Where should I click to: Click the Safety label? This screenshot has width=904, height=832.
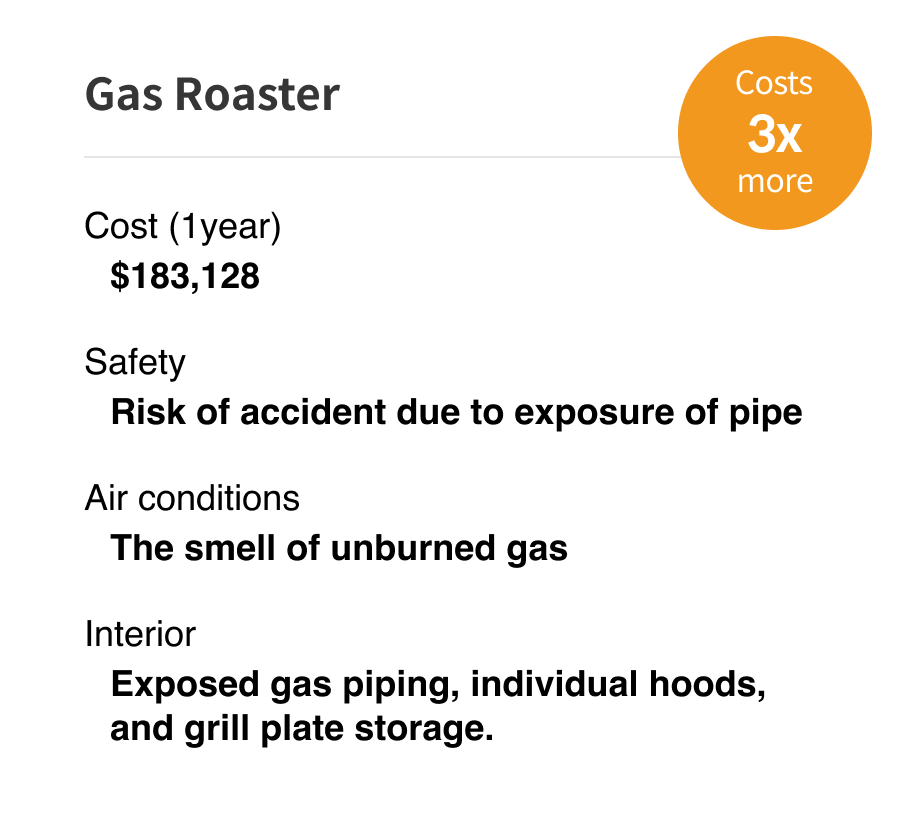(x=135, y=363)
